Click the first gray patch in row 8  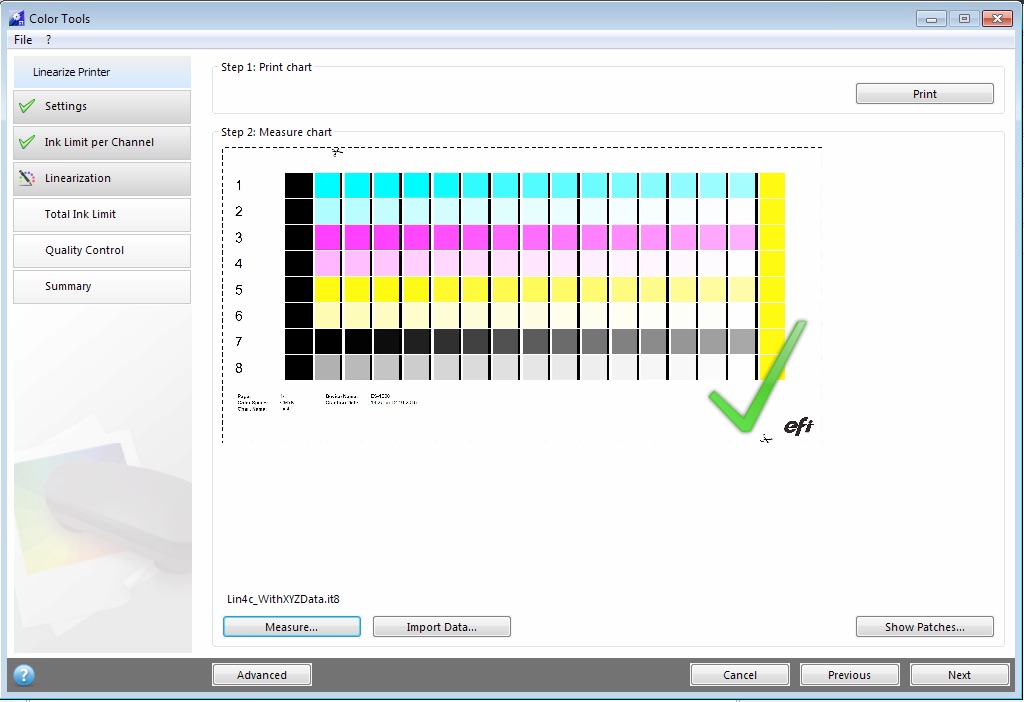pos(328,368)
